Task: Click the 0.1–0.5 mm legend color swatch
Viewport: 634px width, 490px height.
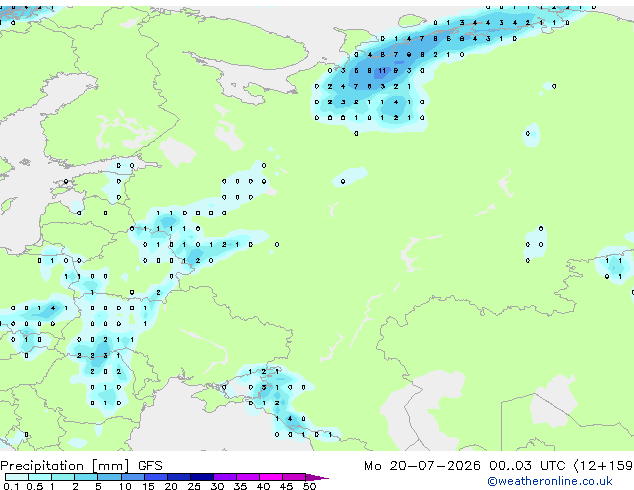Action: (x=17, y=477)
